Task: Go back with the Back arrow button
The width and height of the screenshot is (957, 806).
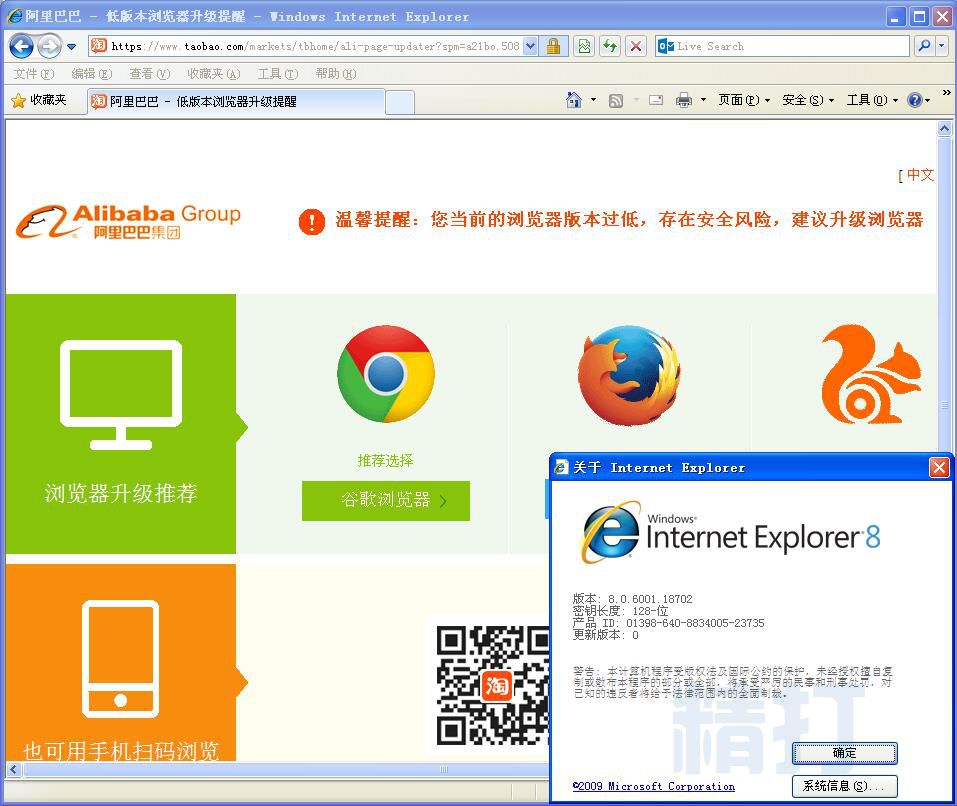Action: (x=21, y=46)
